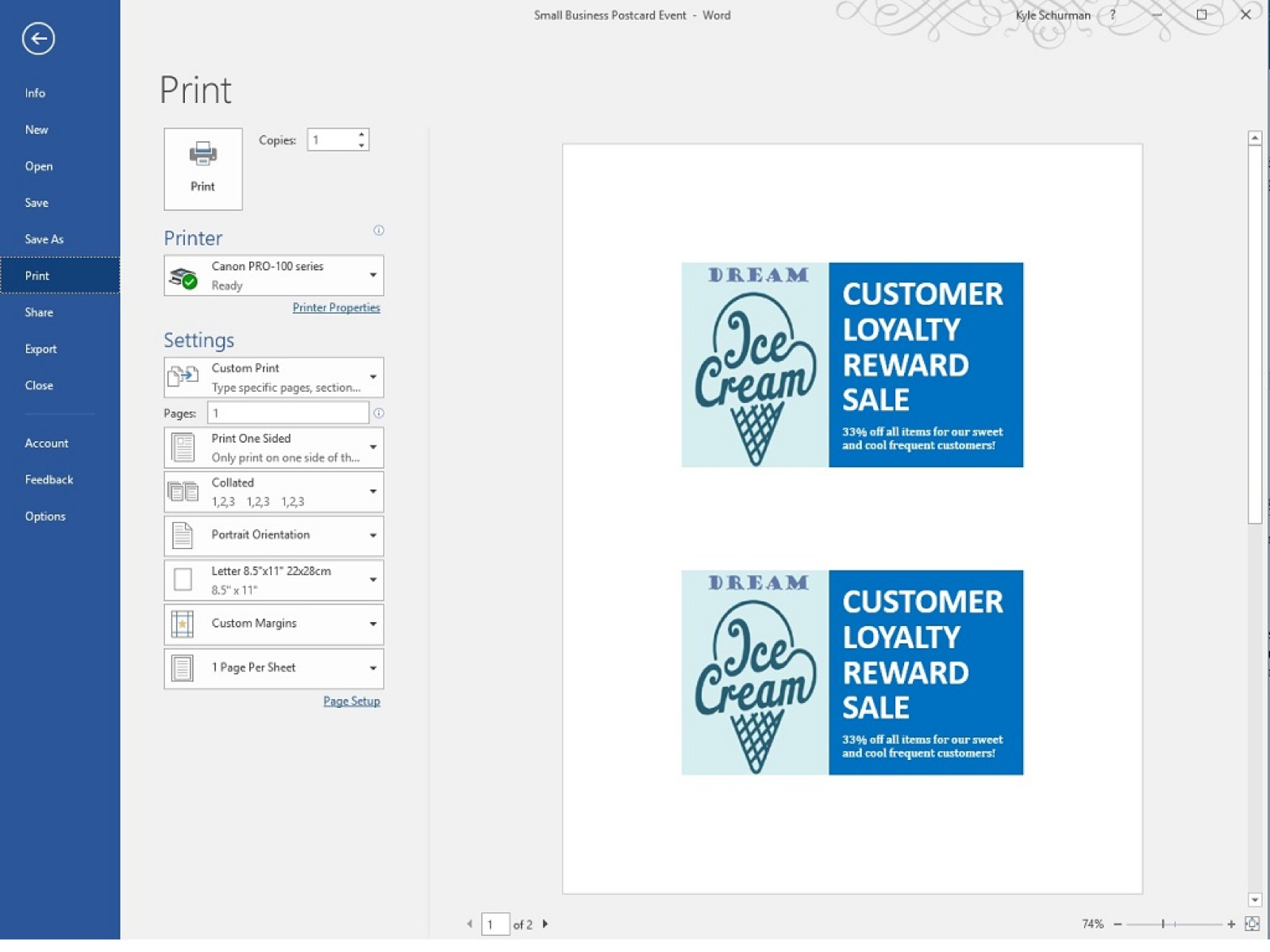Open the Printer Properties link

336,308
